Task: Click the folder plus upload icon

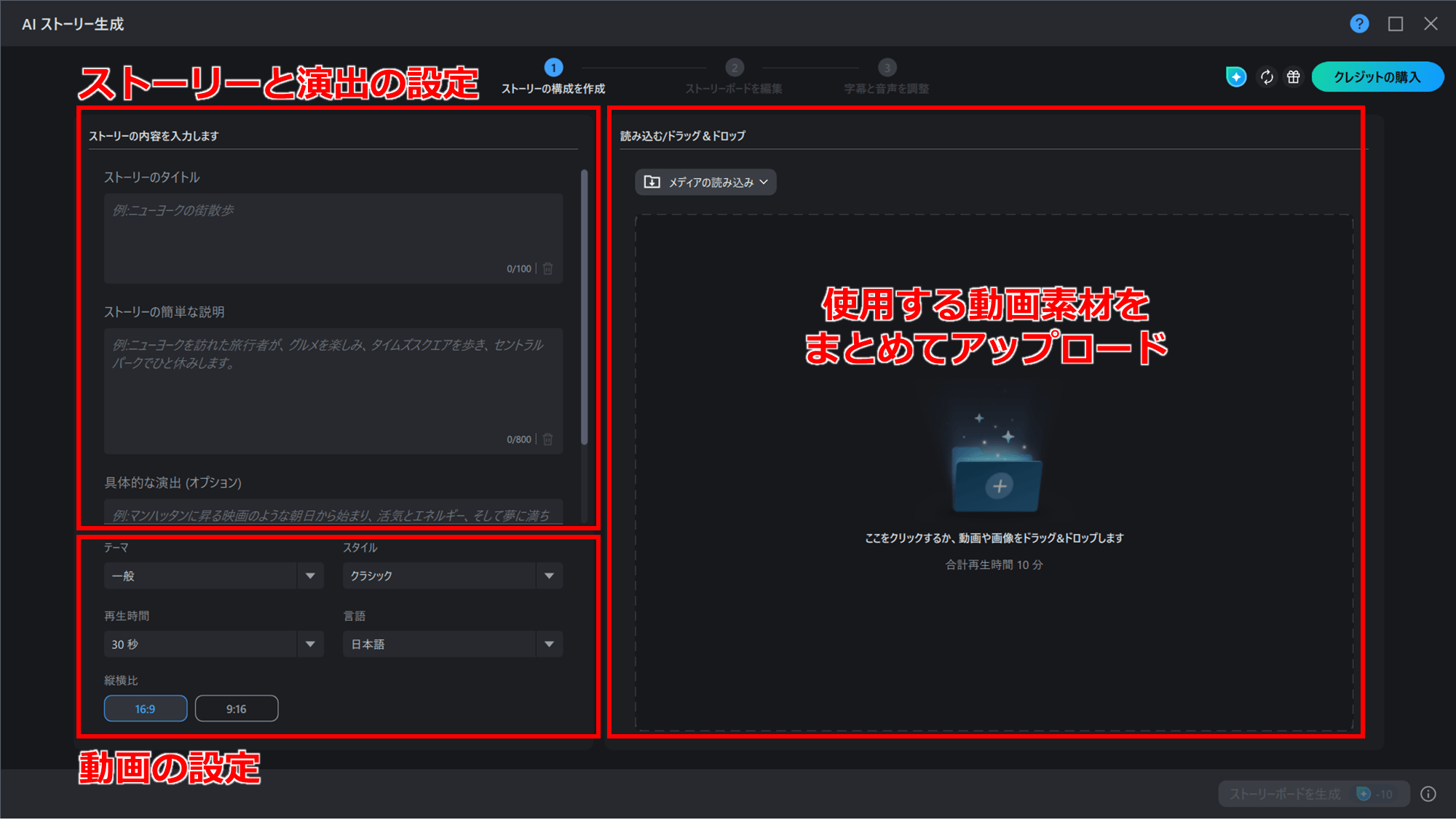Action: point(999,485)
